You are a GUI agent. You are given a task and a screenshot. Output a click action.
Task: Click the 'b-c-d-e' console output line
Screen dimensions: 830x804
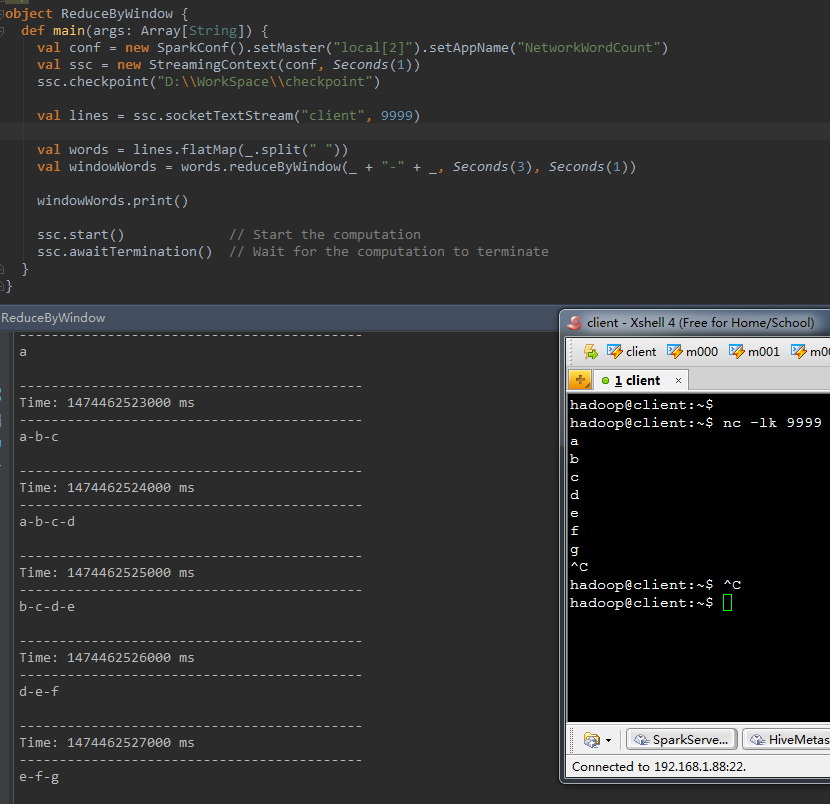47,607
